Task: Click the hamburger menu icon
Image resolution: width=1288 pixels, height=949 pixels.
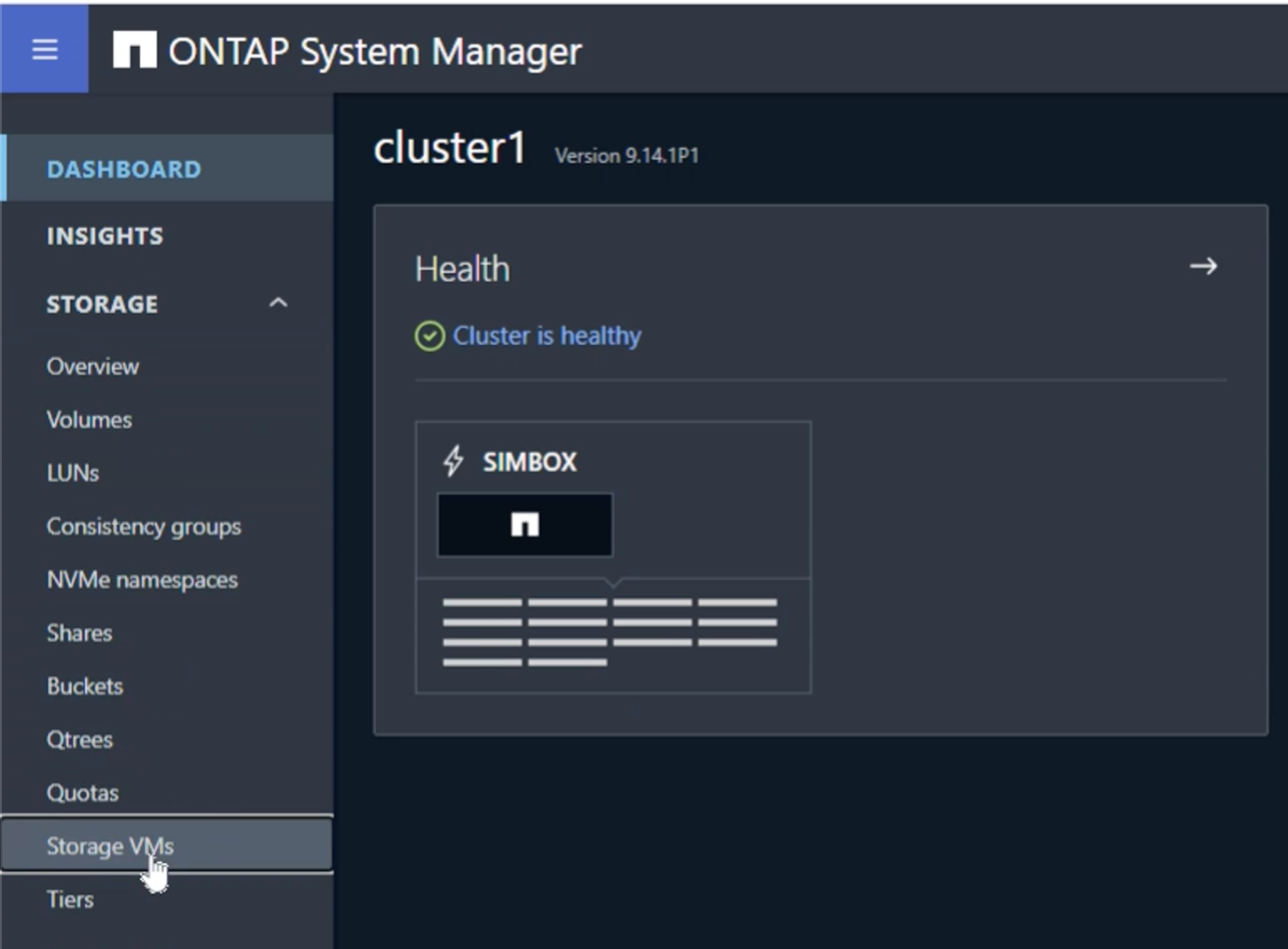Action: tap(44, 50)
